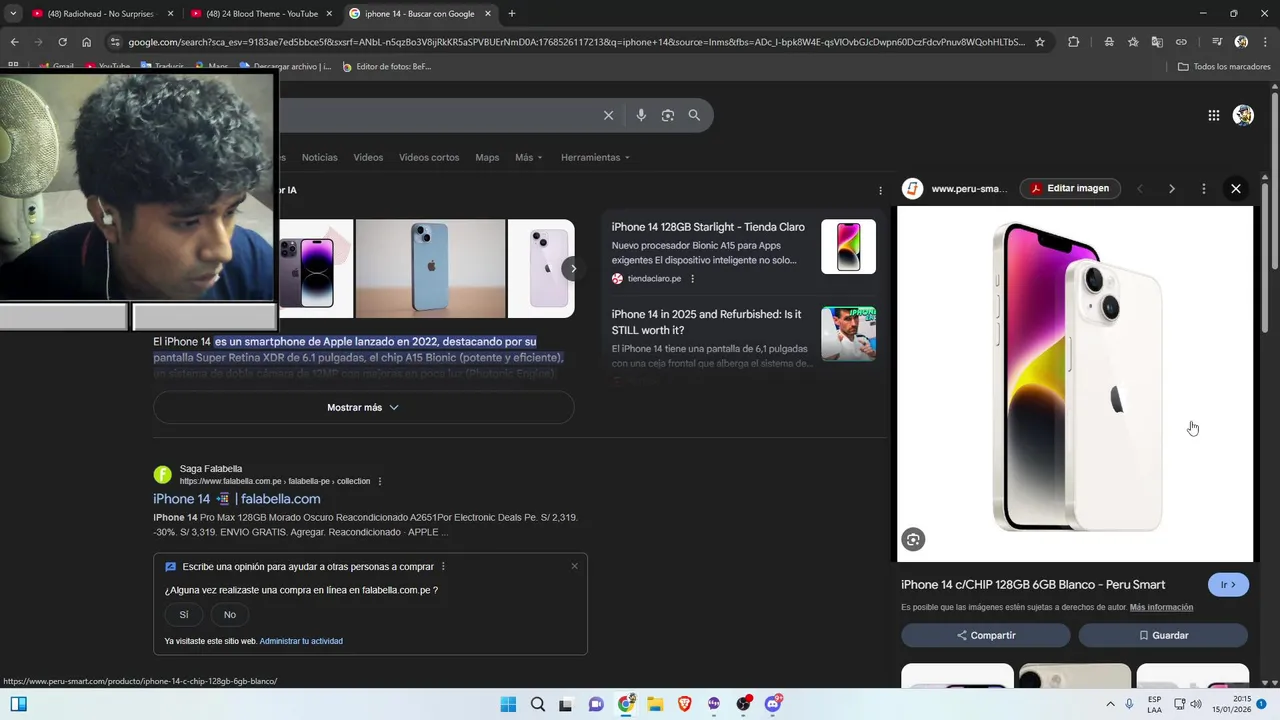Open blue iPhone 14 thumbnail

[430, 268]
